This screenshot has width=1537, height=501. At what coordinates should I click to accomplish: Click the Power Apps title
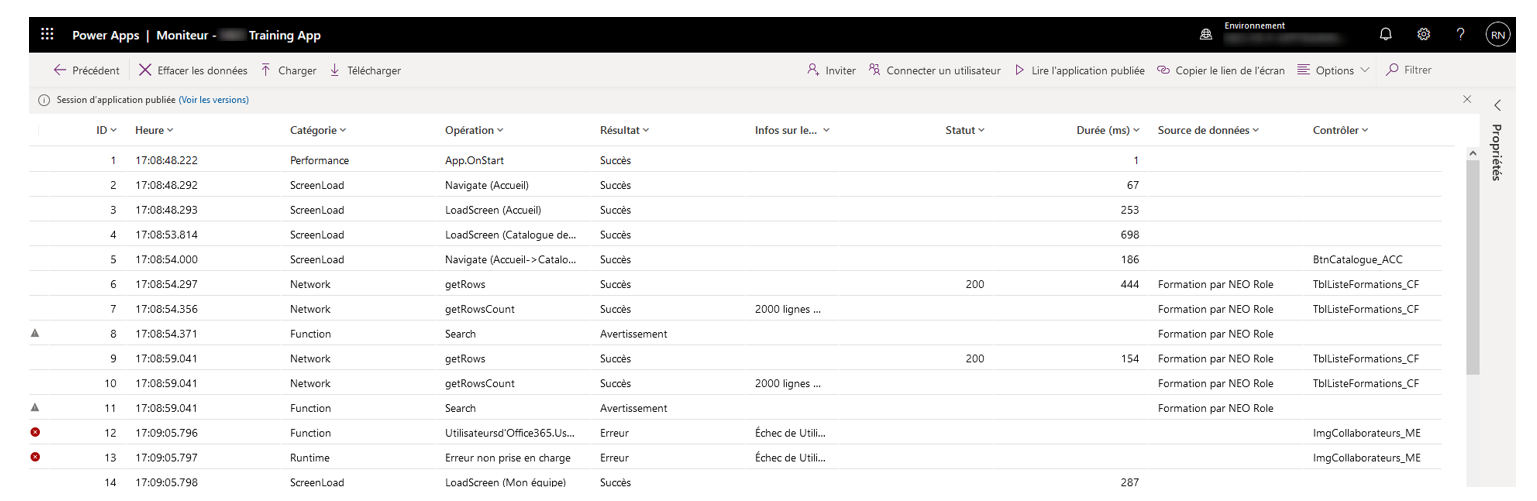tap(105, 35)
